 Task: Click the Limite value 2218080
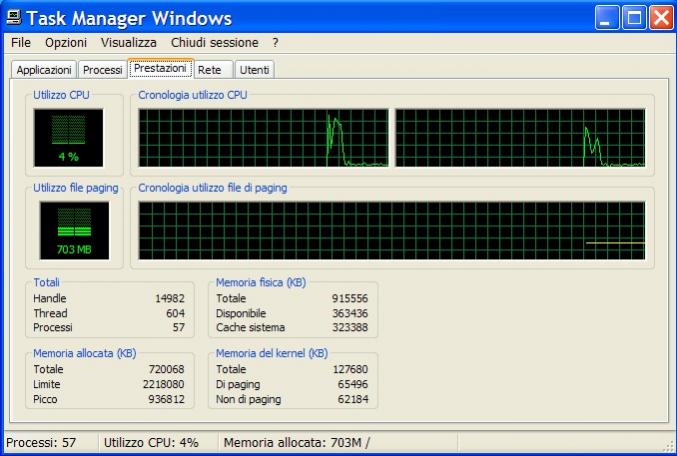[x=164, y=384]
